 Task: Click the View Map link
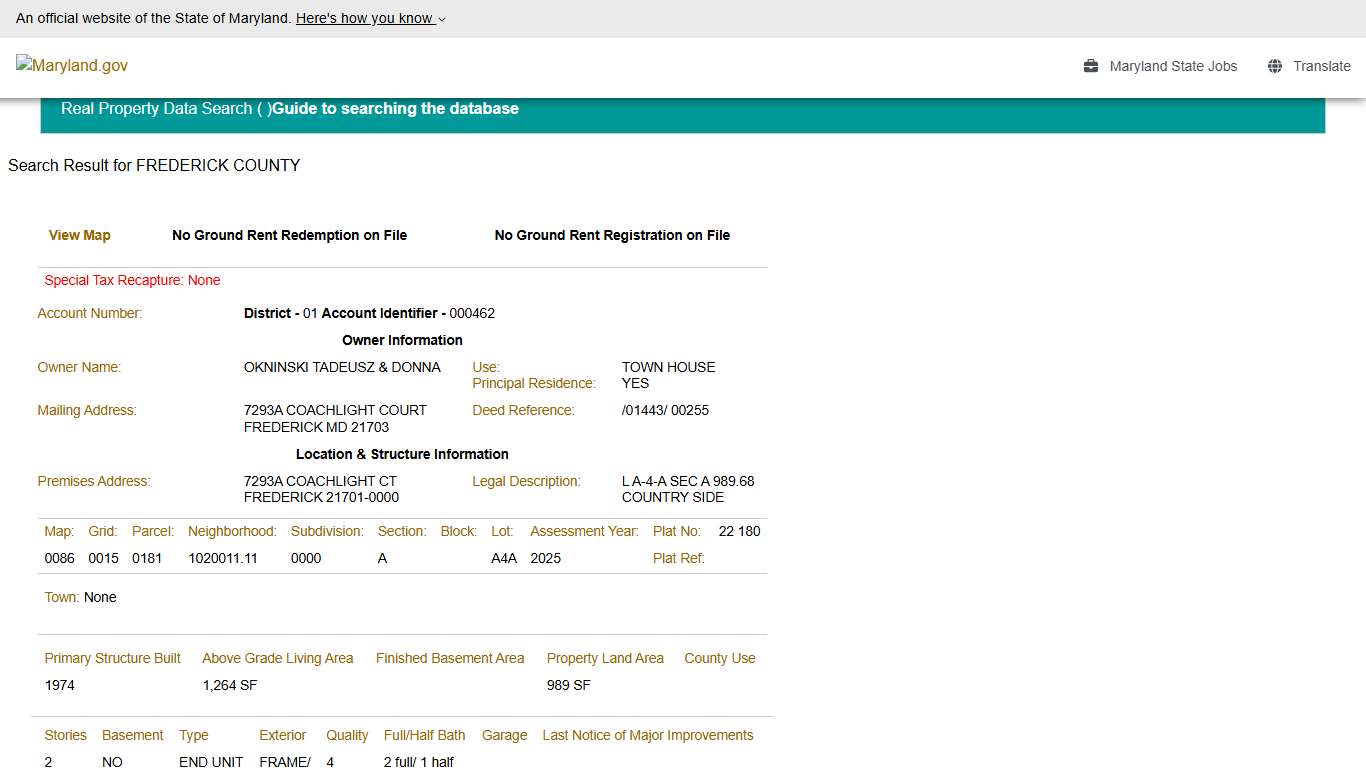tap(80, 235)
